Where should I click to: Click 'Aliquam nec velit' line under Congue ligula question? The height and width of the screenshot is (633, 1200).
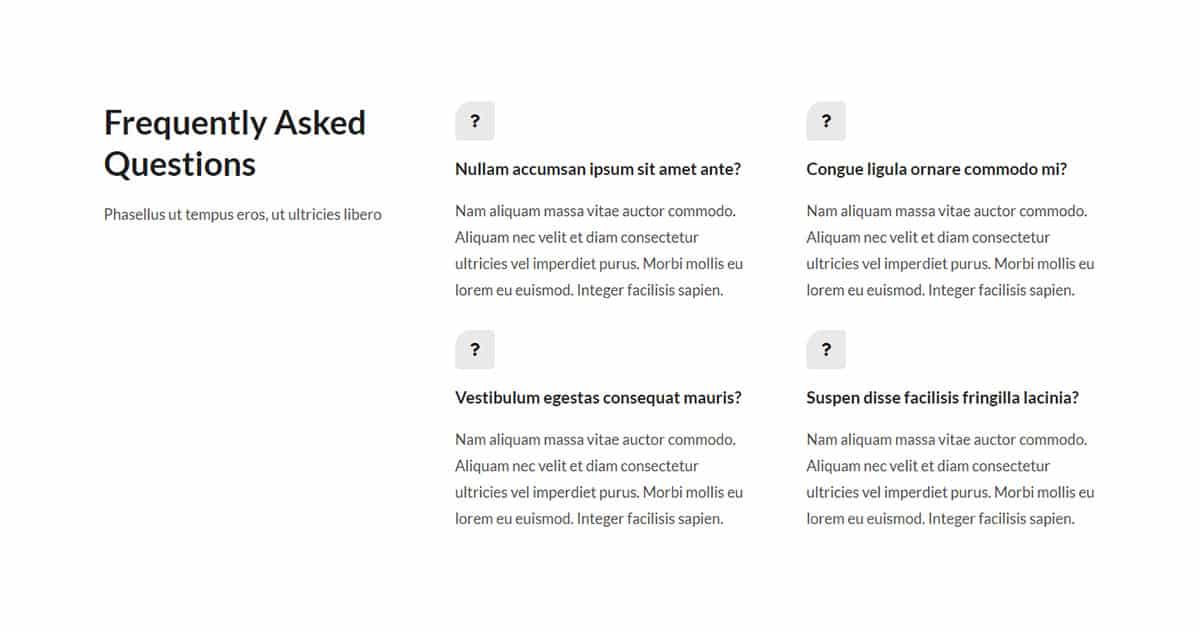929,237
